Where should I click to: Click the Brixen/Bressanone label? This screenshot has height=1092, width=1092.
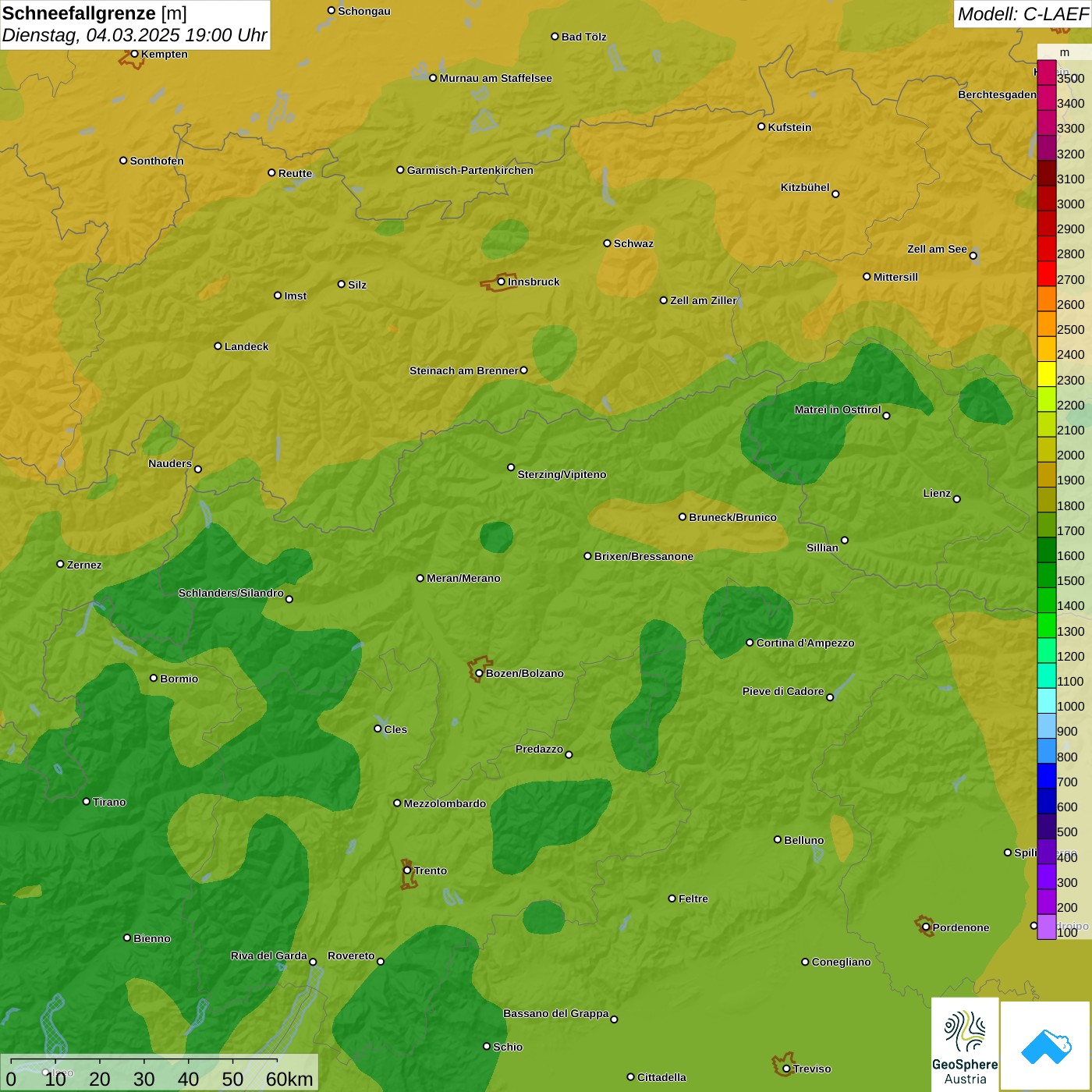pyautogui.click(x=643, y=556)
